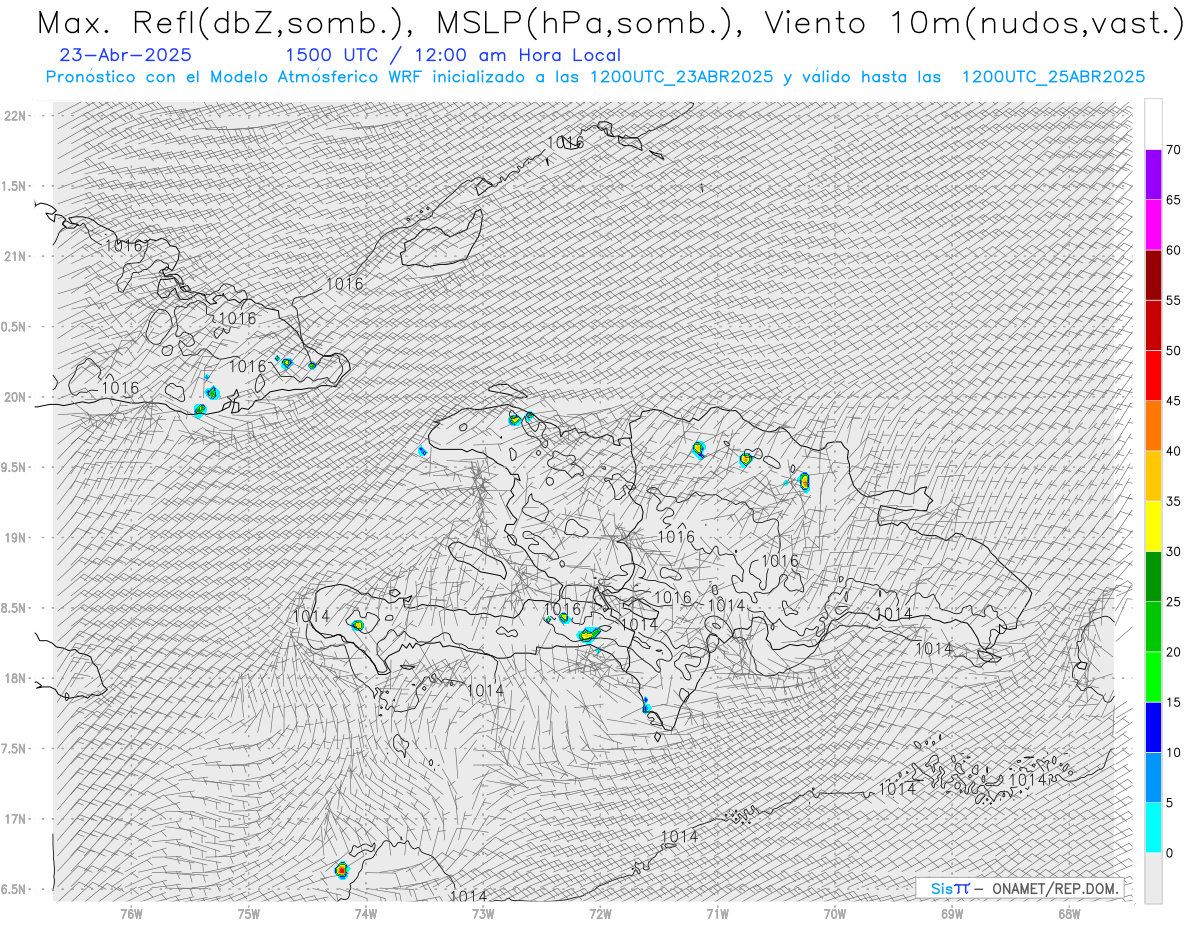Click the SisTT - ONAMET/REP.DOM. credit box

tap(1020, 888)
